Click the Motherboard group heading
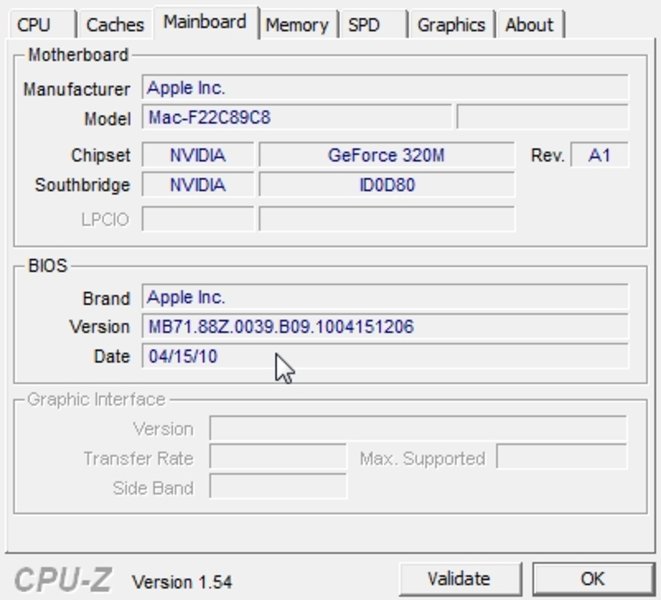This screenshot has height=600, width=661. [x=78, y=55]
